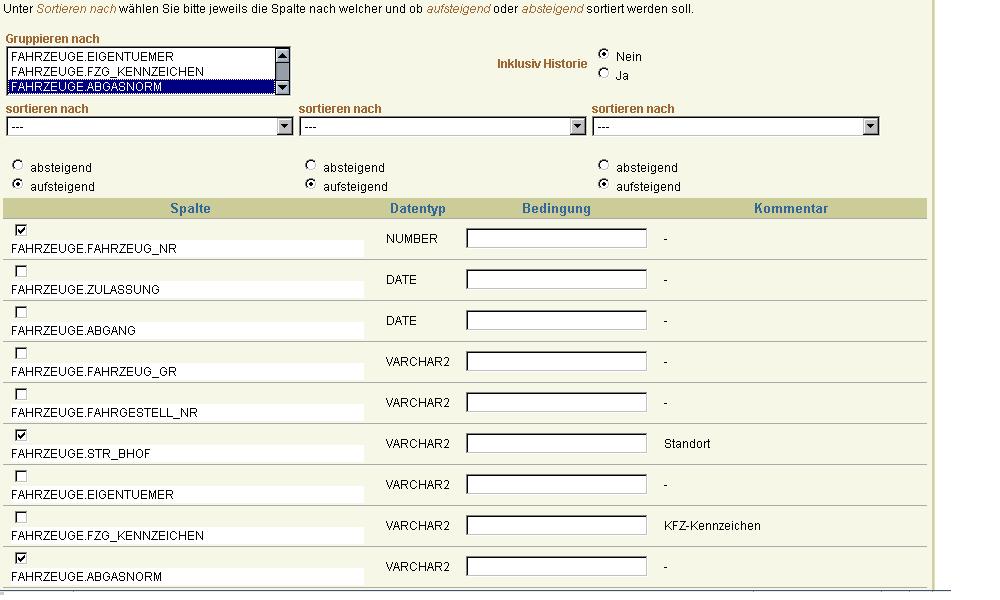Click the Bedingung field for ABGASNORM row
Image resolution: width=1000 pixels, height=600 pixels.
[556, 566]
